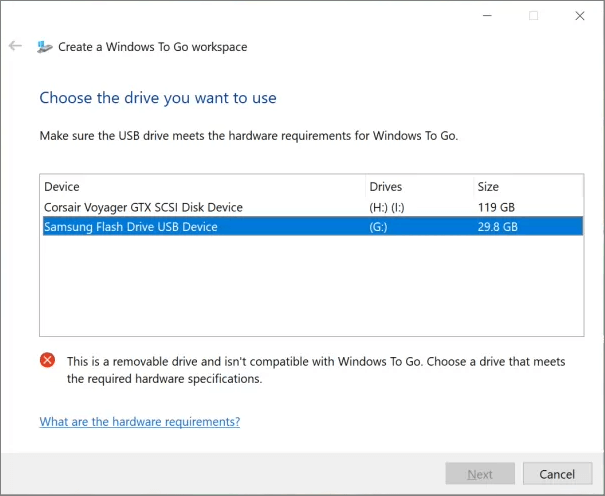
Task: Select the Samsung Flash Drive USB Device row
Action: point(131,227)
